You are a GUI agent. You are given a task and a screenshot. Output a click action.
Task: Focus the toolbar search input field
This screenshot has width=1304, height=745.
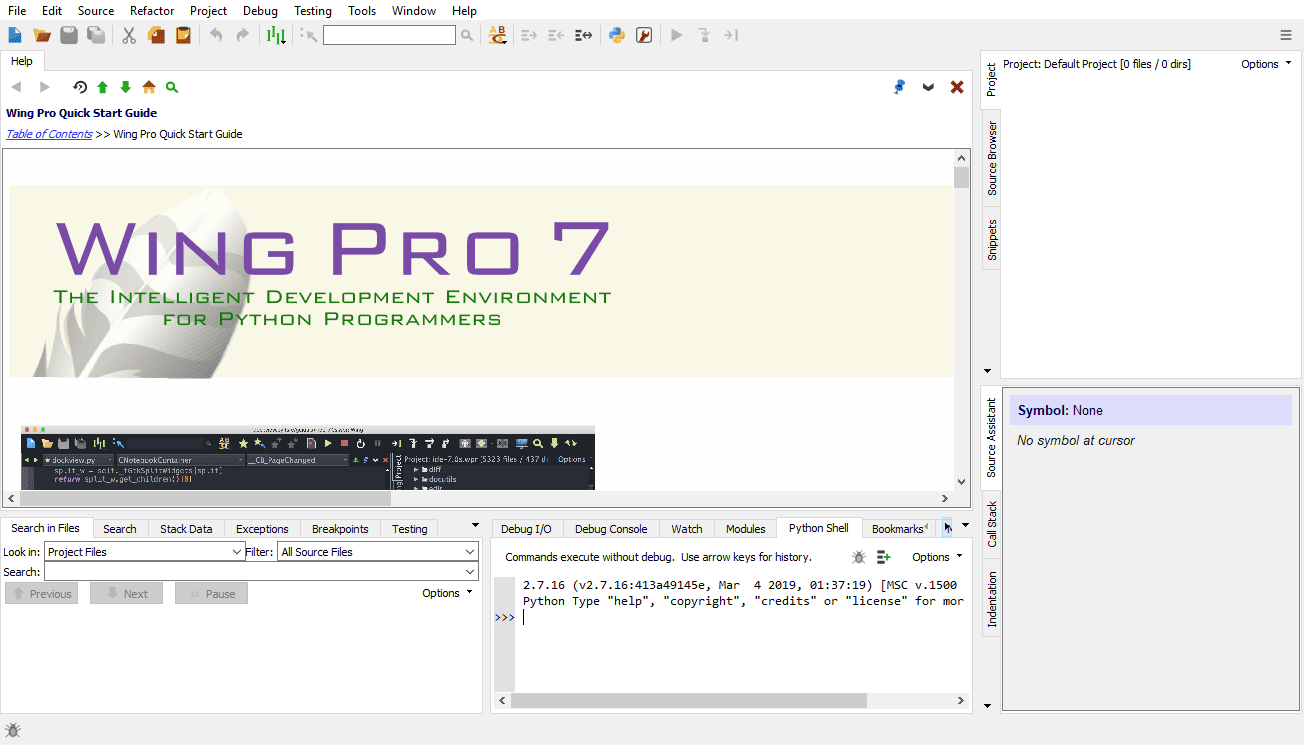point(389,35)
